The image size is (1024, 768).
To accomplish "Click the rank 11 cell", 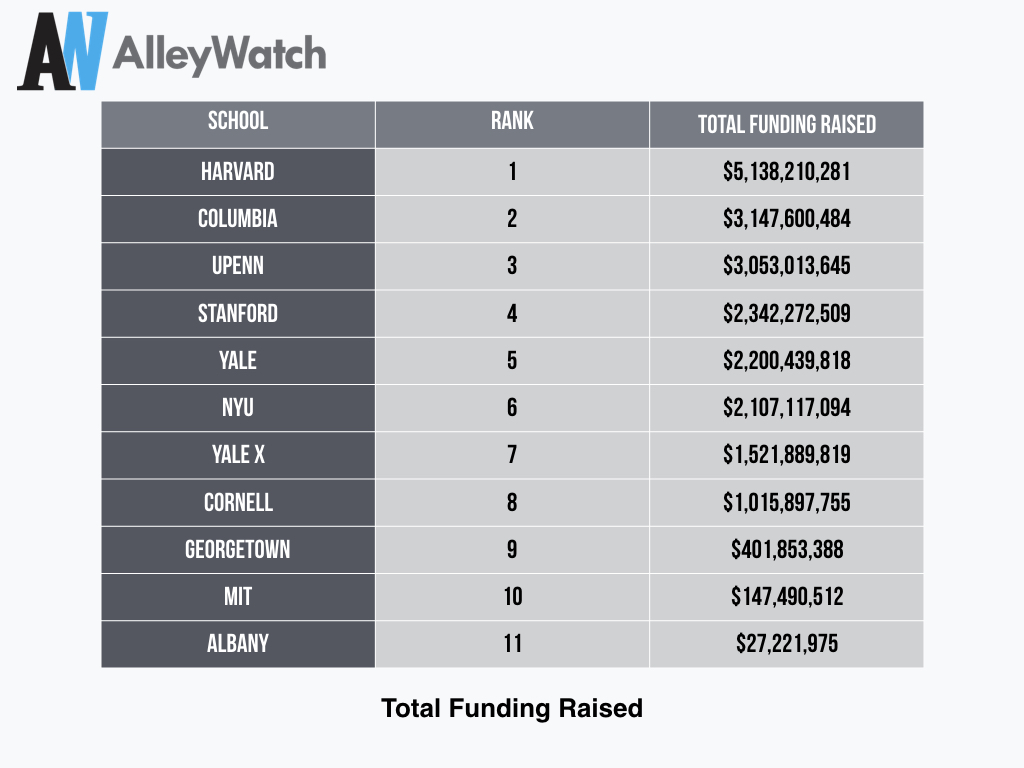I will coord(512,644).
